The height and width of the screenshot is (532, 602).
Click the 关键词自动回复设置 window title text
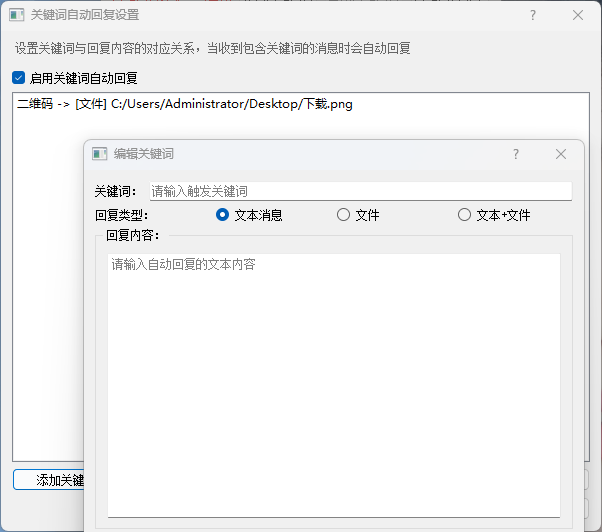point(85,15)
